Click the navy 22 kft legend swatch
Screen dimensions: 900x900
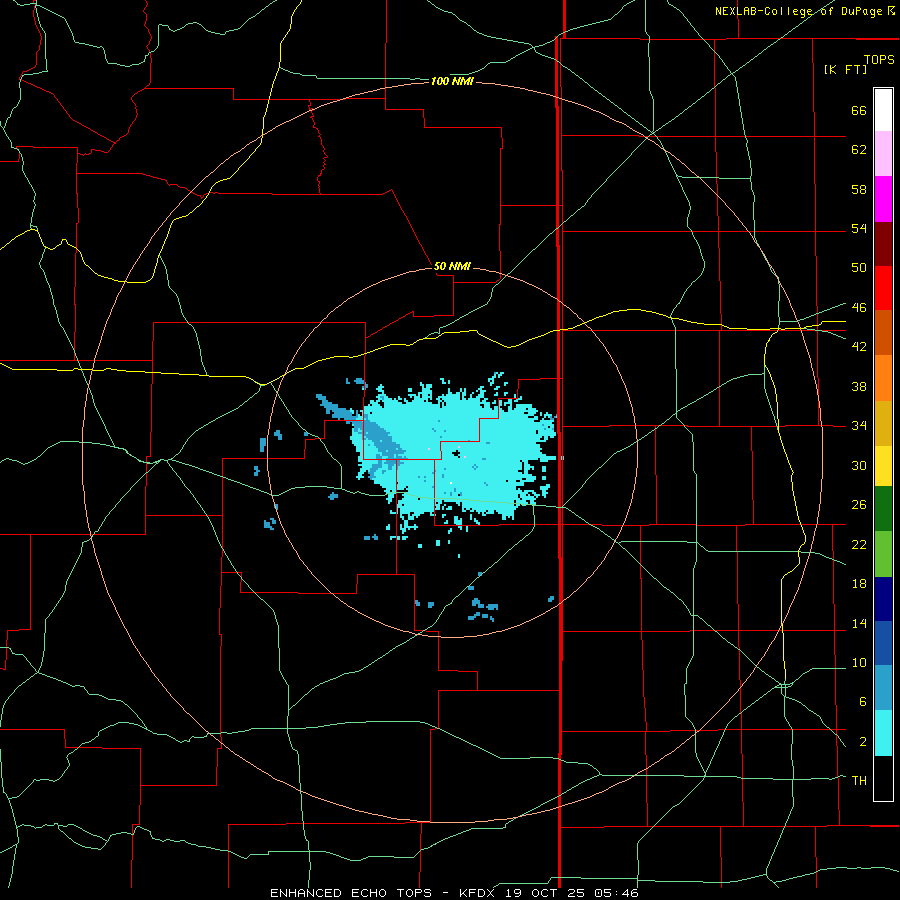tap(883, 599)
